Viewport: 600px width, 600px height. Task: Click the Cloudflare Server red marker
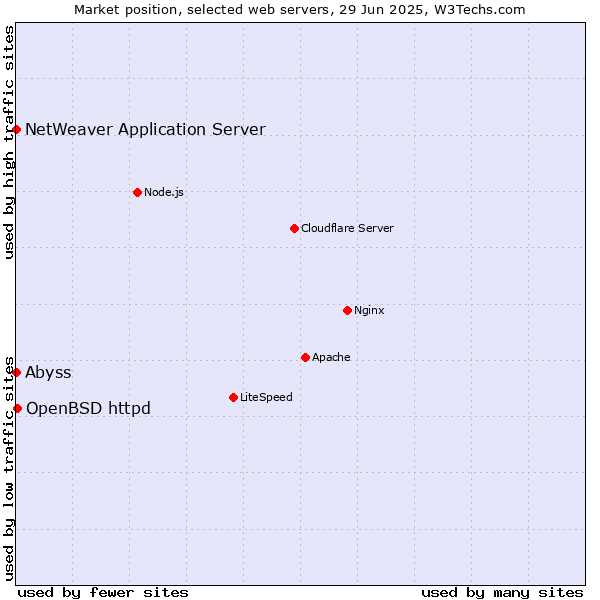[x=294, y=228]
